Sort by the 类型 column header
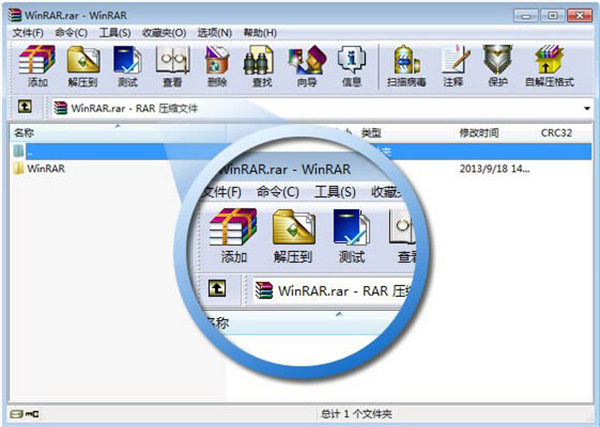 point(371,133)
